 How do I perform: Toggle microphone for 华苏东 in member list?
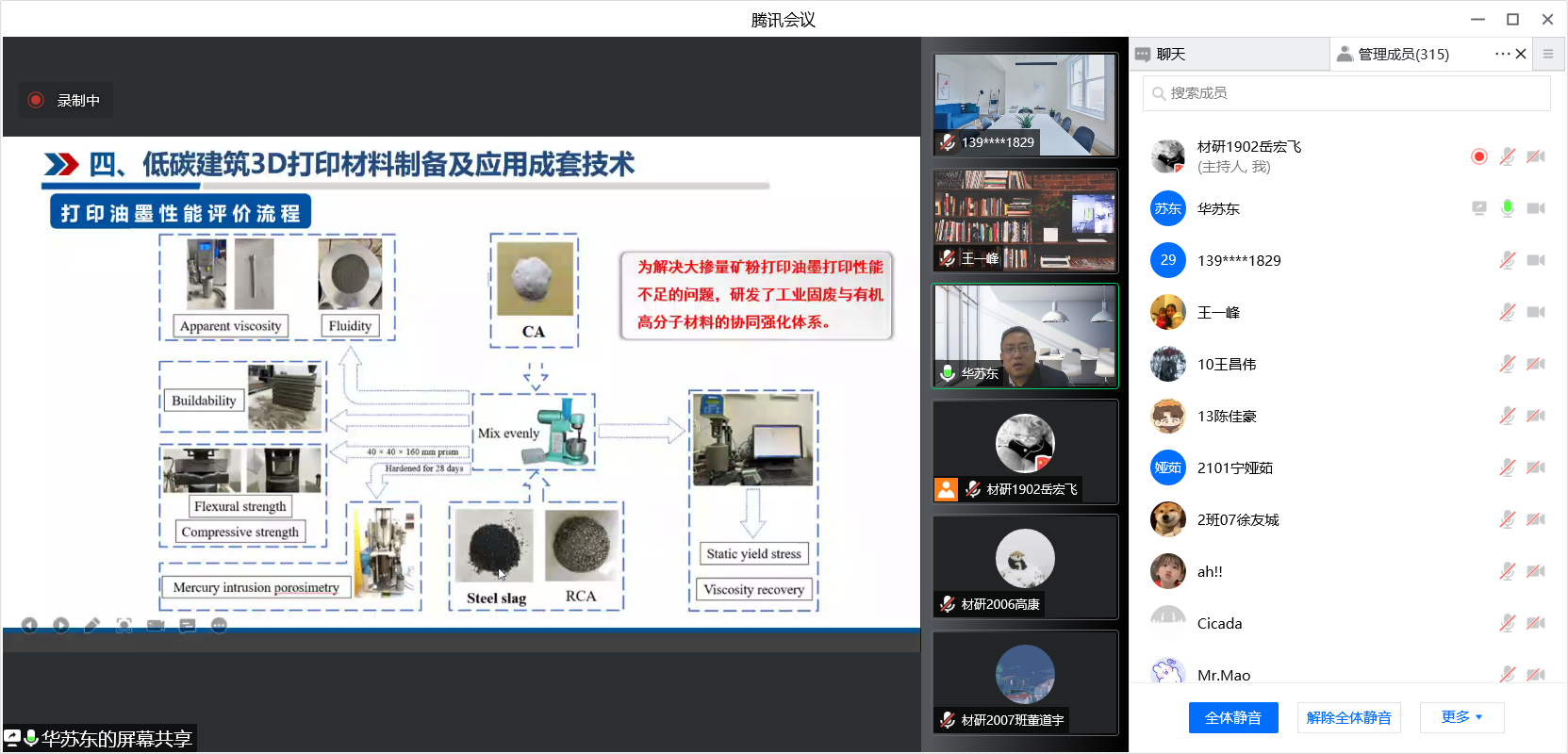(x=1507, y=208)
